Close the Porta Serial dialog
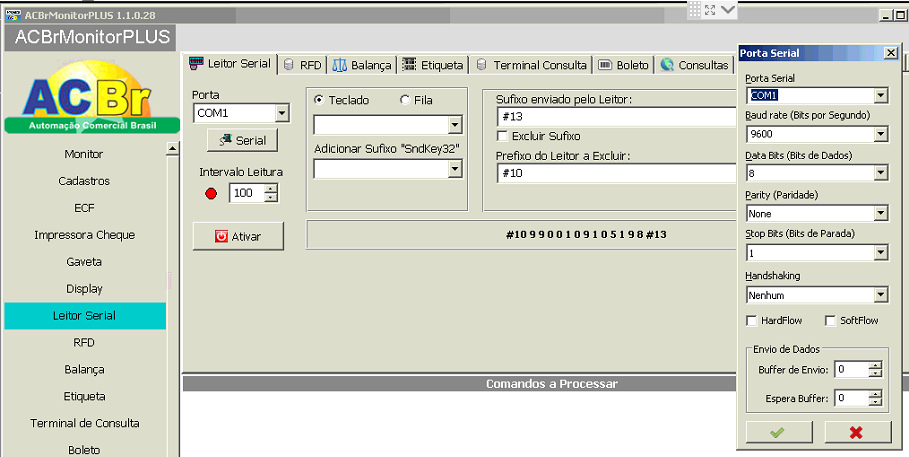Image resolution: width=909 pixels, height=457 pixels. 891,53
